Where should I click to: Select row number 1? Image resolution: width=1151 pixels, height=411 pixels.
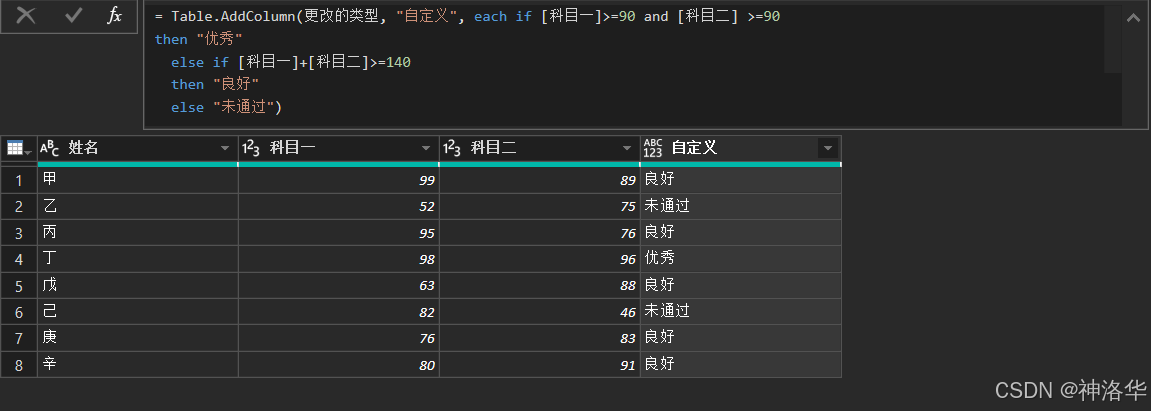click(x=19, y=181)
